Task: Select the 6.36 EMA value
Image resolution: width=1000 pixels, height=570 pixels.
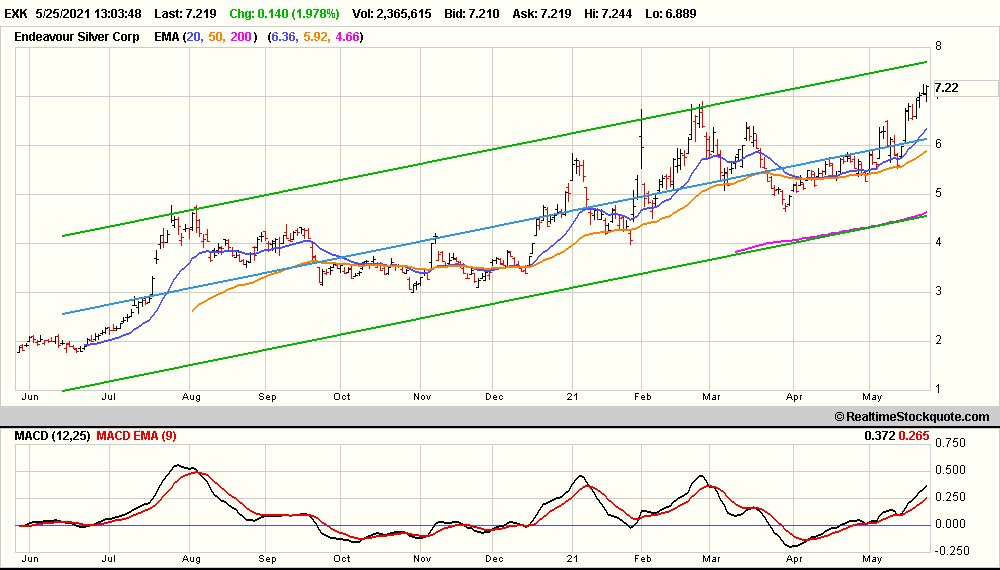Action: (284, 37)
